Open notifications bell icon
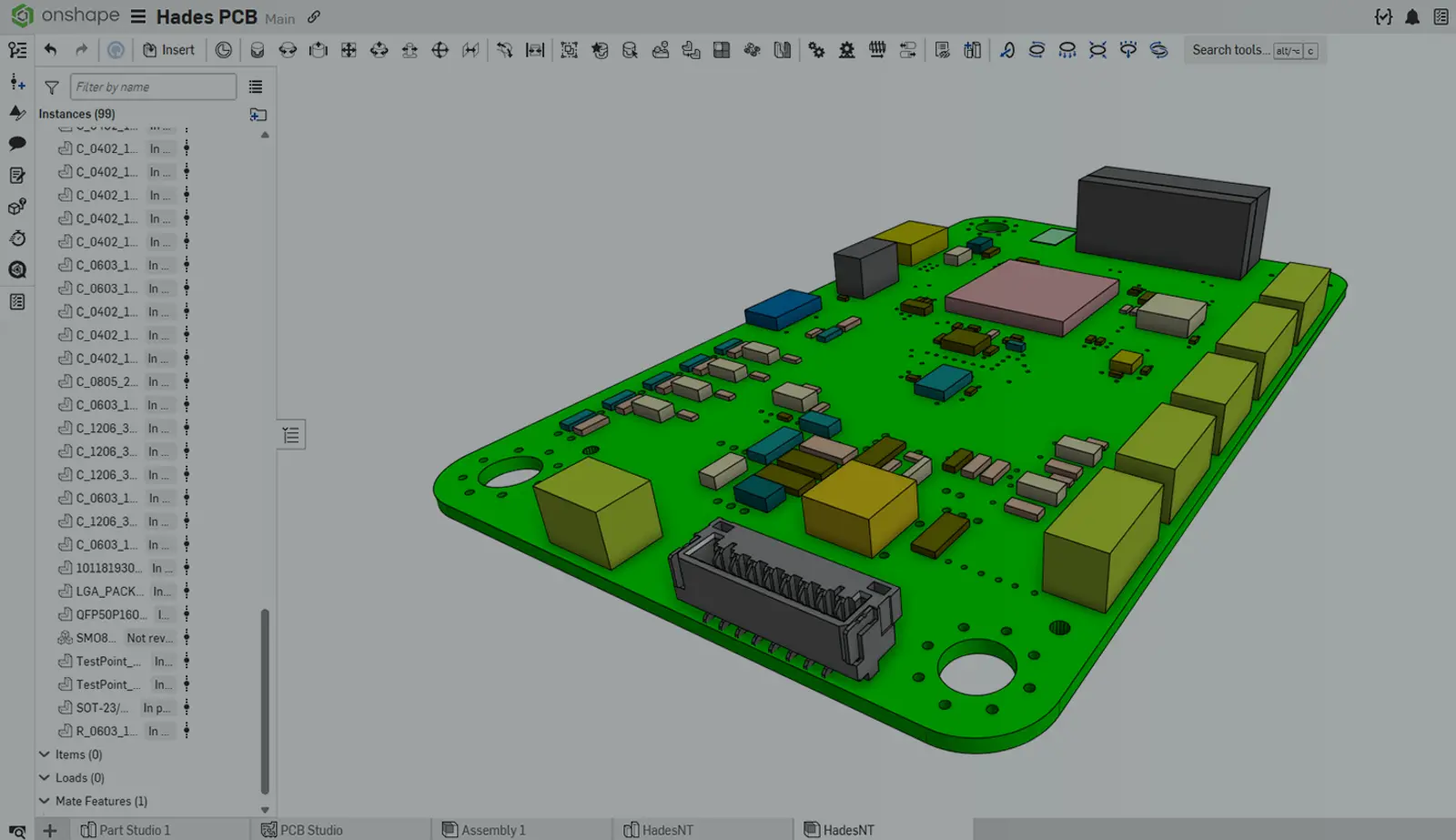Image resolution: width=1456 pixels, height=840 pixels. coord(1412,17)
